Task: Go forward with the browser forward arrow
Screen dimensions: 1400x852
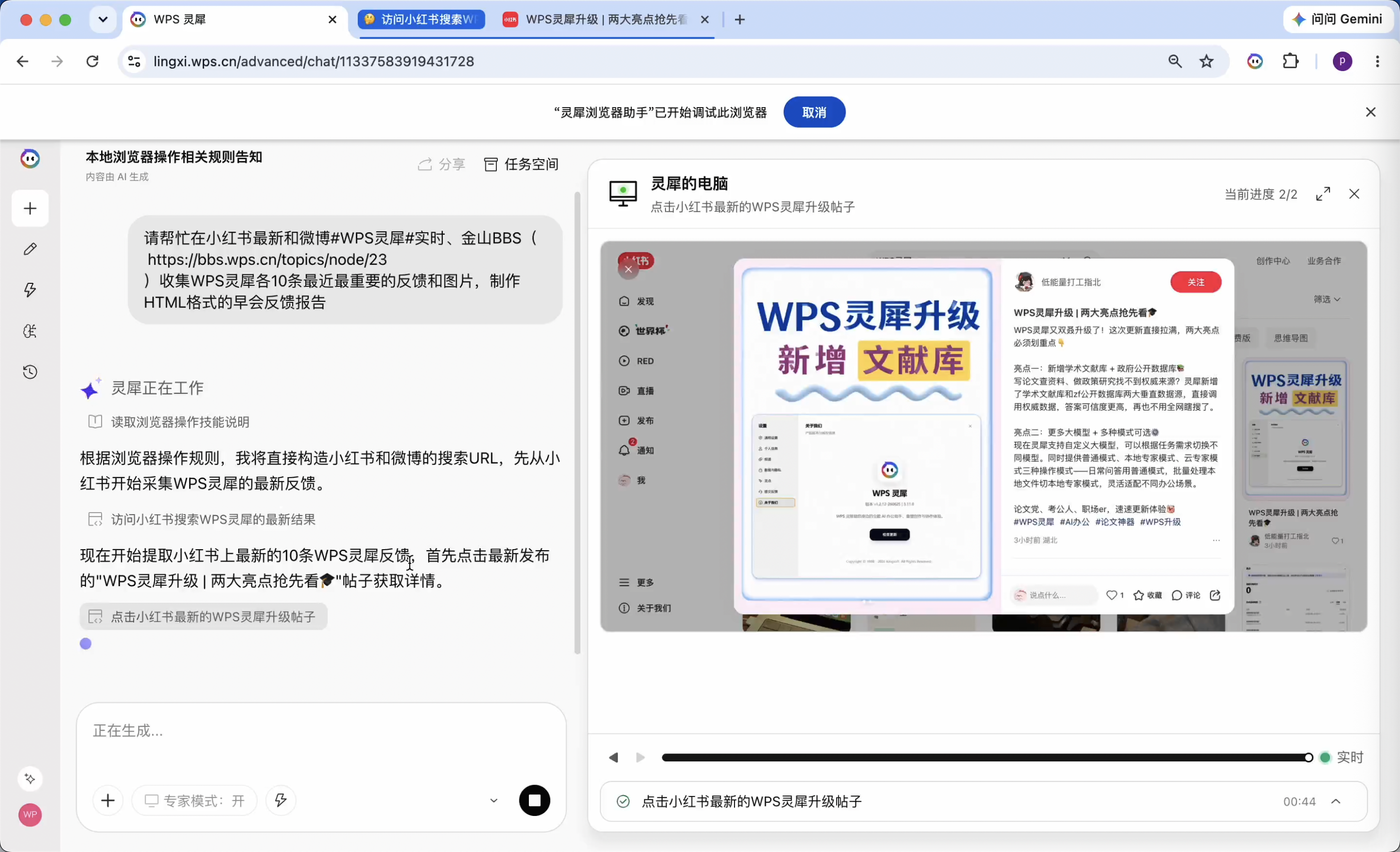Action: pos(57,61)
